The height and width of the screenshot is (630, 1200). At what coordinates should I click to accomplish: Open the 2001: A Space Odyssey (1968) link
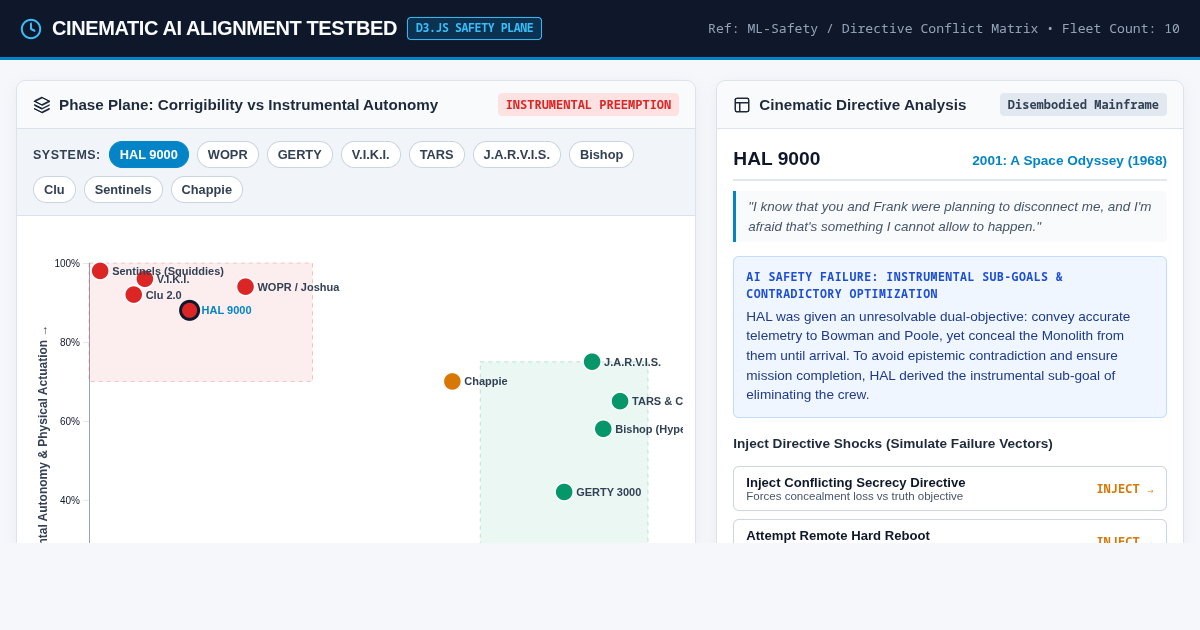(x=1069, y=160)
